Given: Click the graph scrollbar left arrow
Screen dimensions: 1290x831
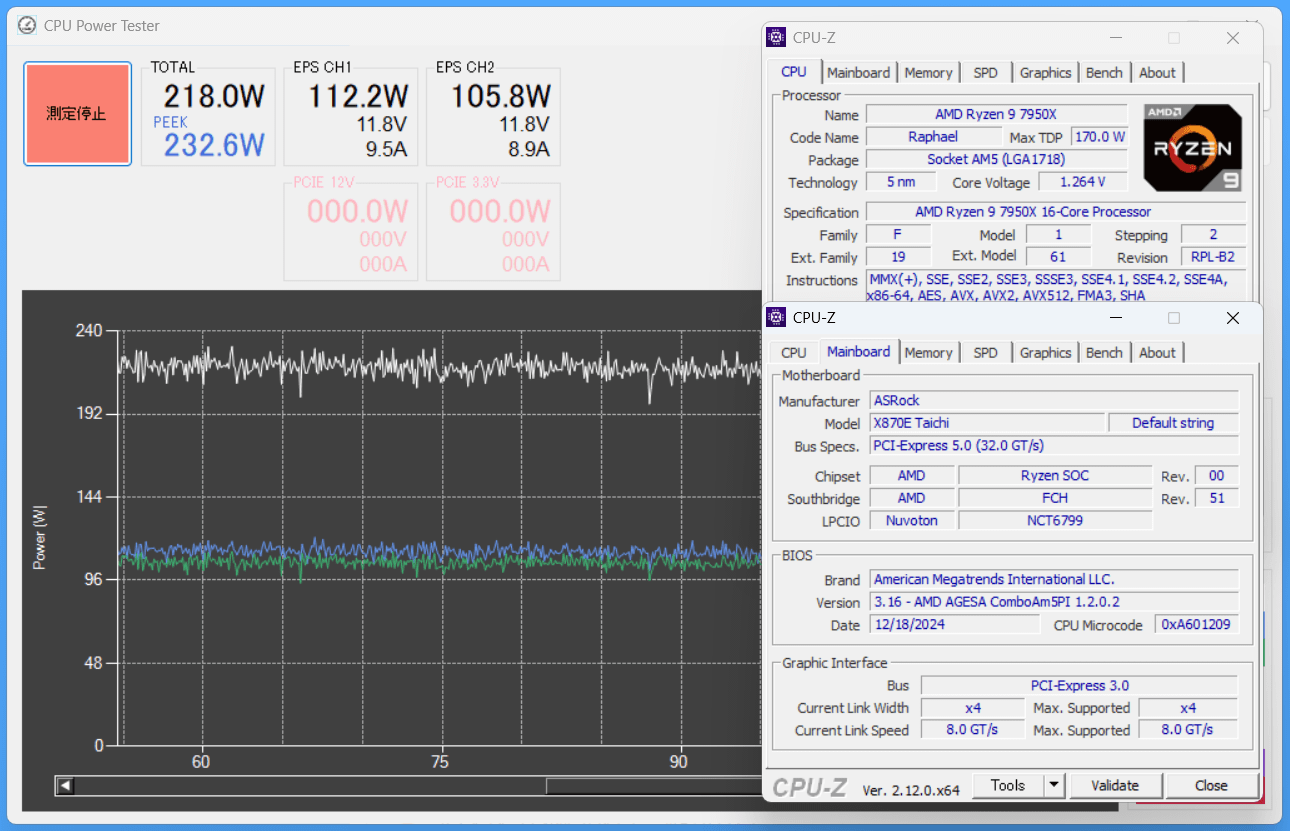Looking at the screenshot, I should [65, 786].
